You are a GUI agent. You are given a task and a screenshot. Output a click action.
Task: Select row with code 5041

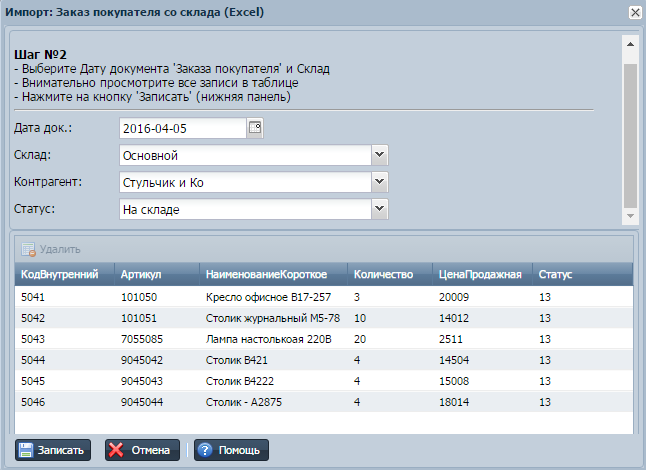[x=324, y=297]
